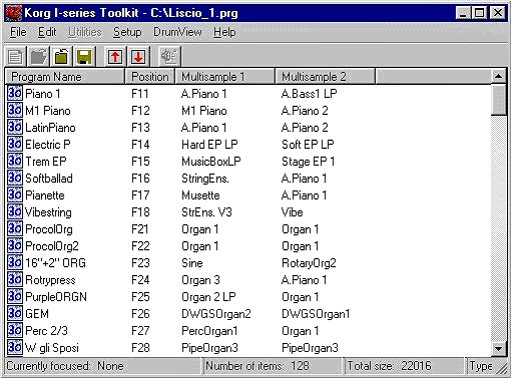This screenshot has height=379, width=511.
Task: Click the program icon beside ProcolOrg
Action: 15,229
